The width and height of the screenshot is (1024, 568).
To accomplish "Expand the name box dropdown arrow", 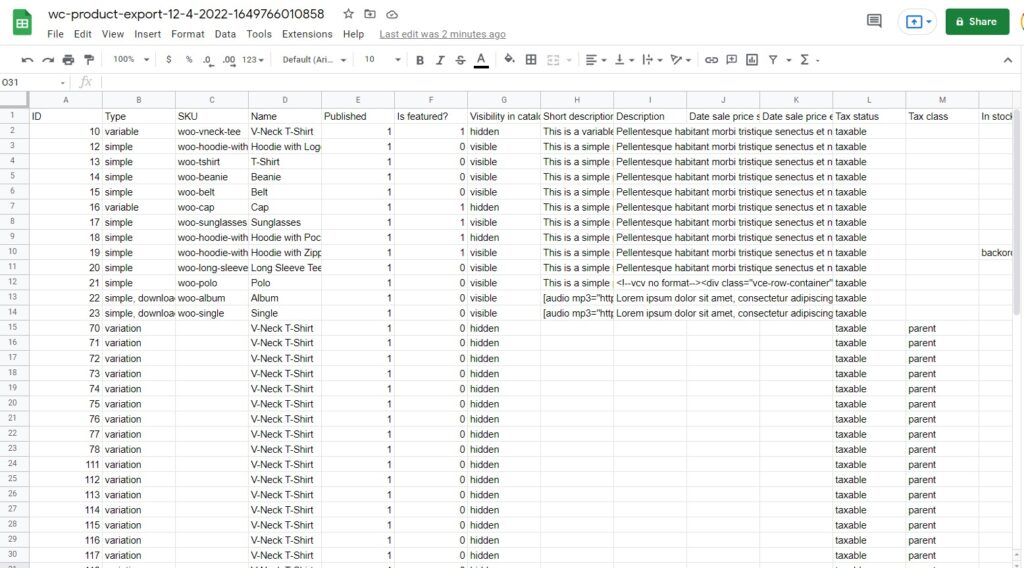I will (63, 83).
